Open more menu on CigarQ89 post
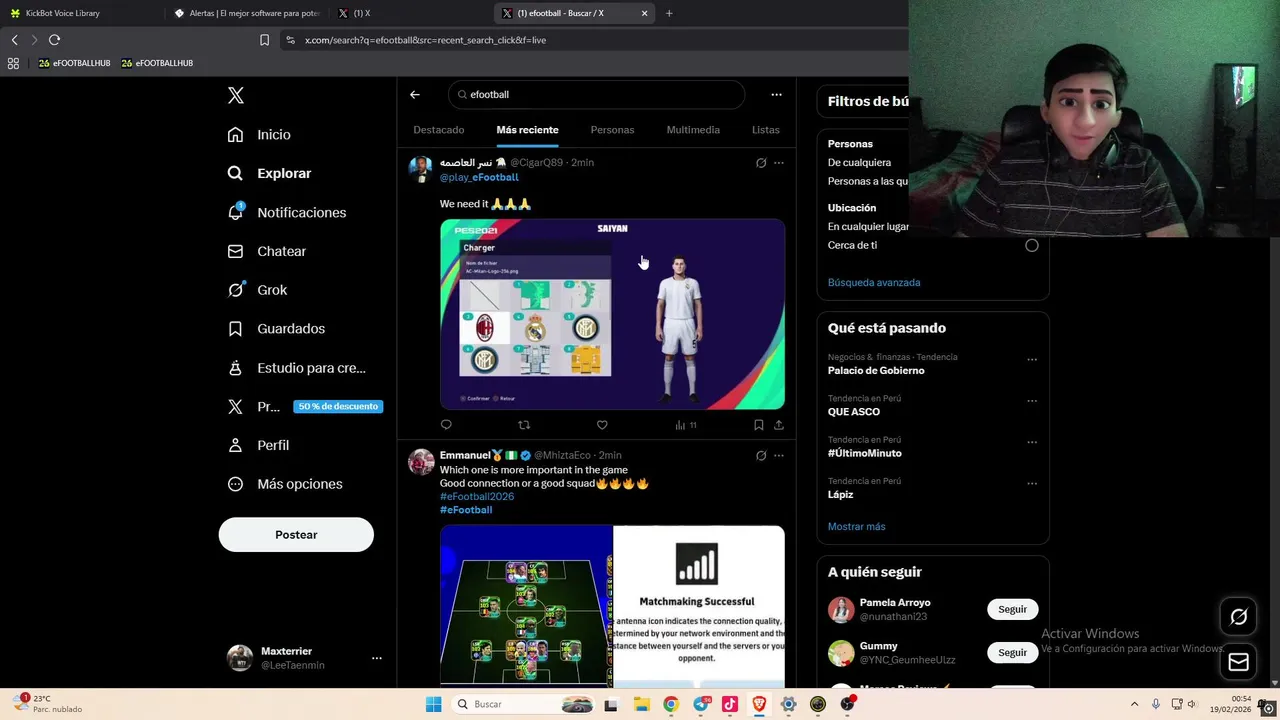1280x720 pixels. point(779,163)
